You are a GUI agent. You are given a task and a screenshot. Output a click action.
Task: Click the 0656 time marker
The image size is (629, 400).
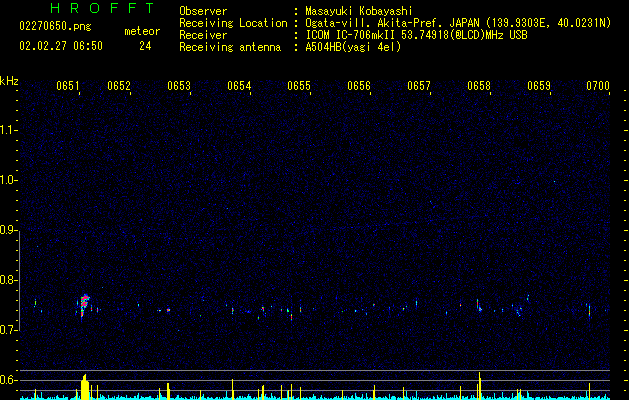359,86
